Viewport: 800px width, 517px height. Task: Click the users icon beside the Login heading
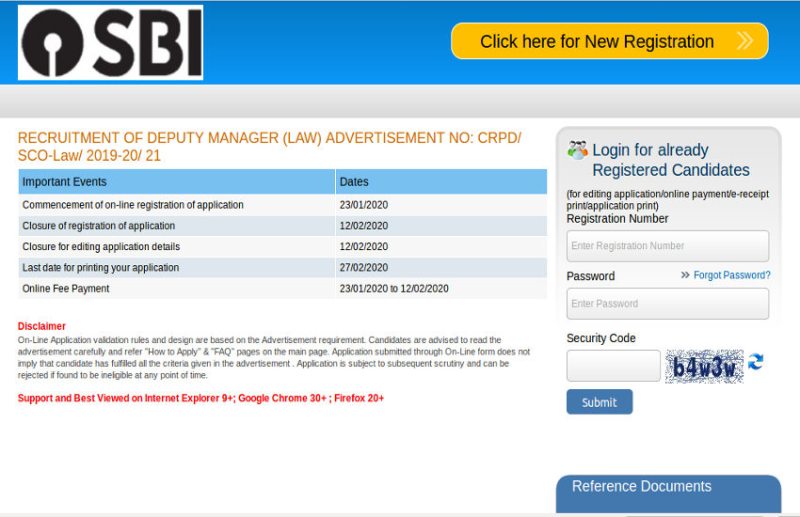pyautogui.click(x=577, y=151)
